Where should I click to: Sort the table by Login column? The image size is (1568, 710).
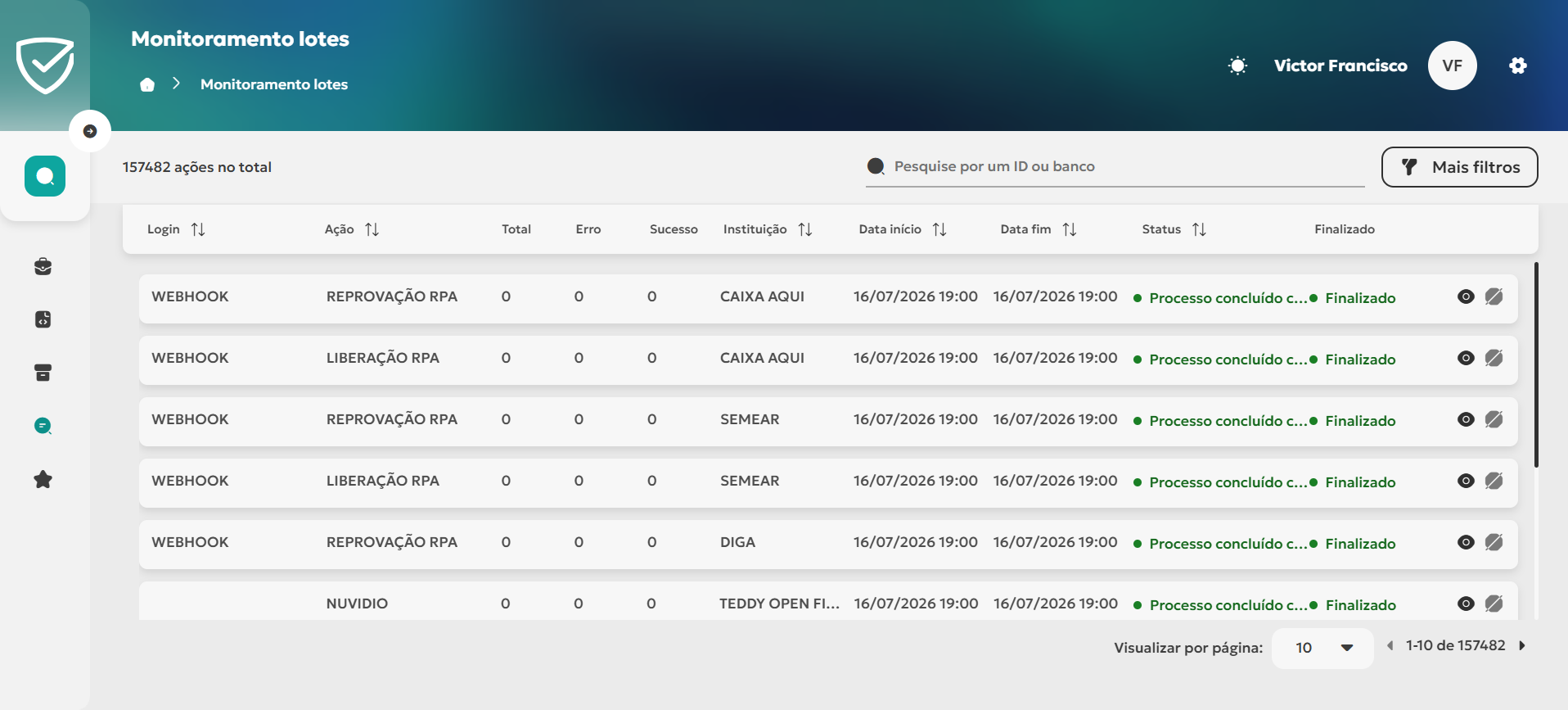coord(198,229)
